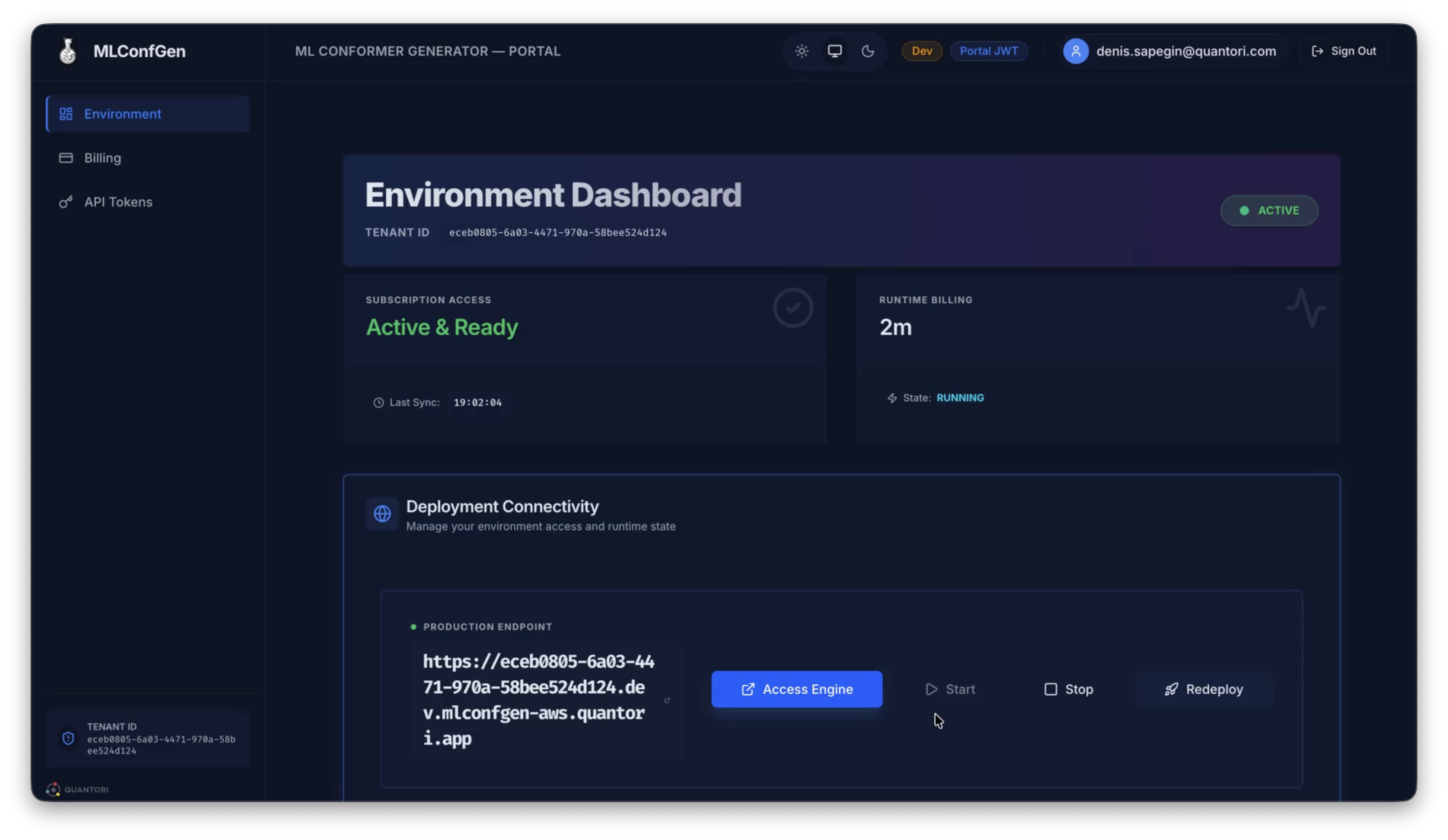Click the "Environment Dashboard" heading

point(553,195)
